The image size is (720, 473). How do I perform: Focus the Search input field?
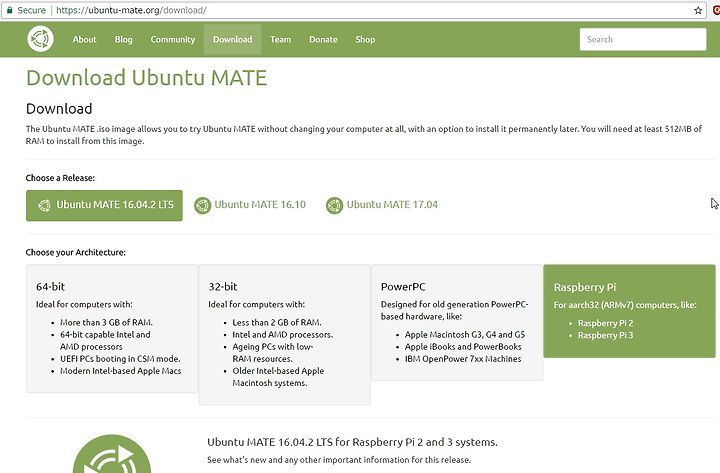[x=643, y=39]
